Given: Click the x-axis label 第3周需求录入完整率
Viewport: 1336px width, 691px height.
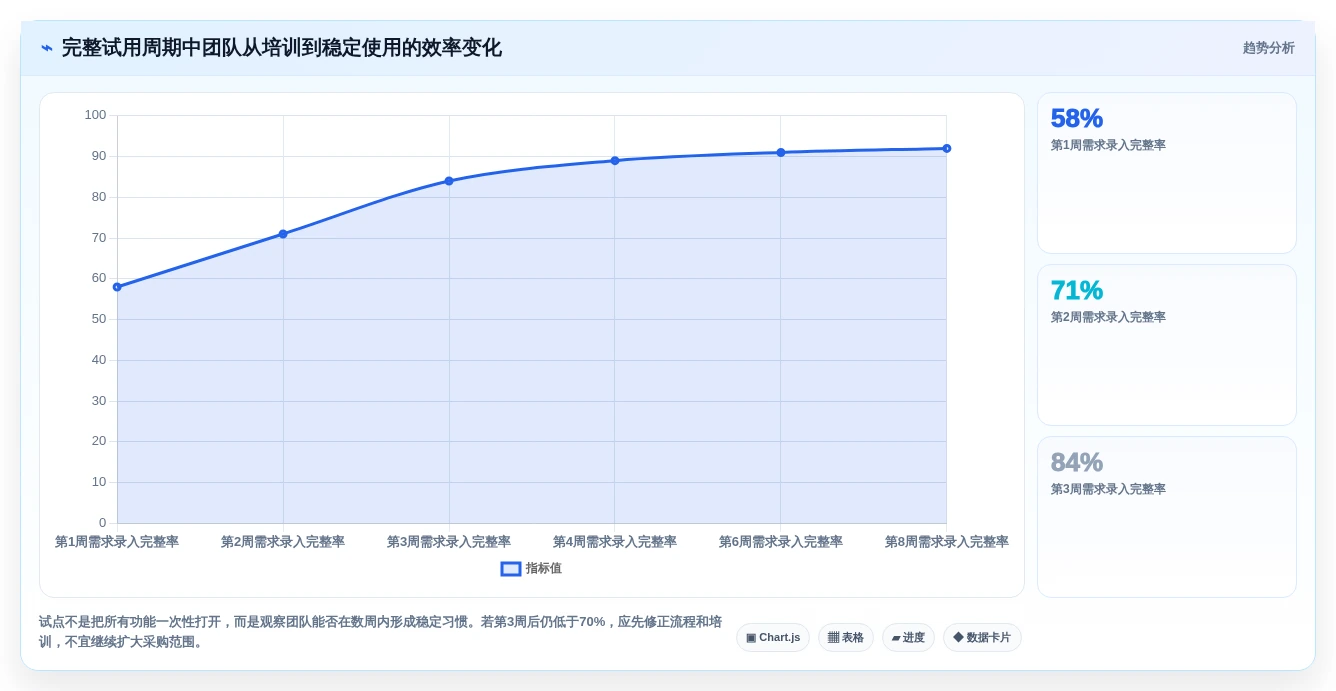Looking at the screenshot, I should click(449, 542).
